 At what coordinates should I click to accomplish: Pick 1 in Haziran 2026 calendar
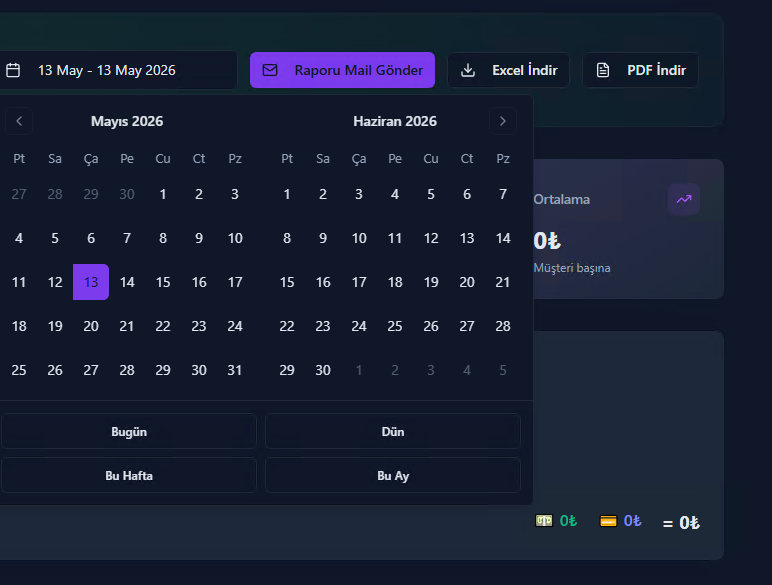click(287, 194)
